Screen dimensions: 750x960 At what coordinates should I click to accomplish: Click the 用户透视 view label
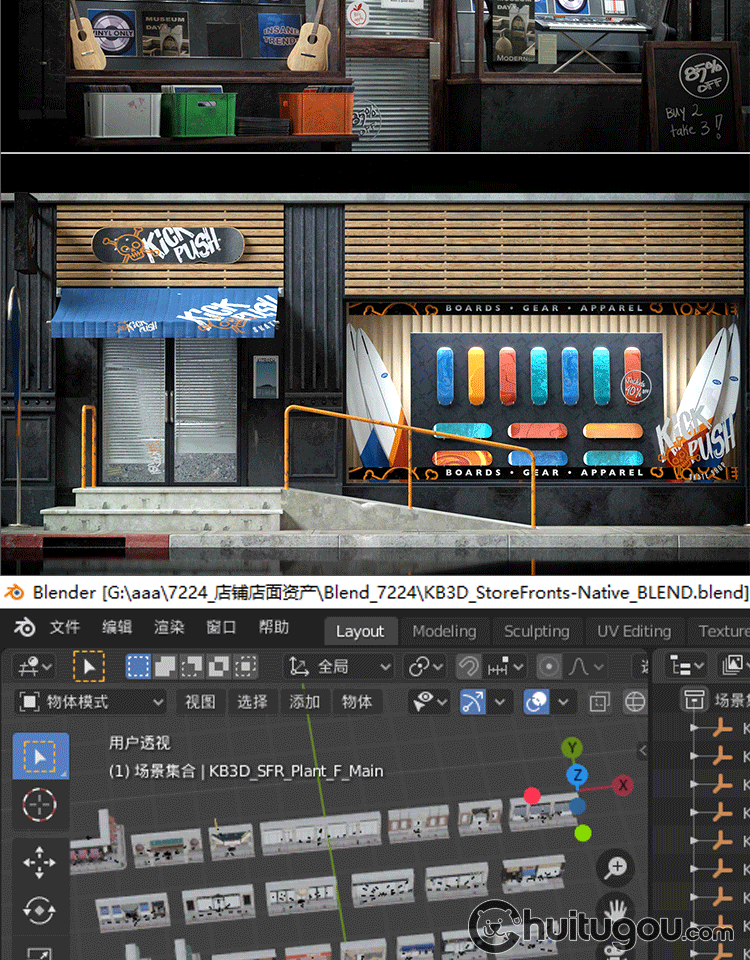[x=140, y=743]
